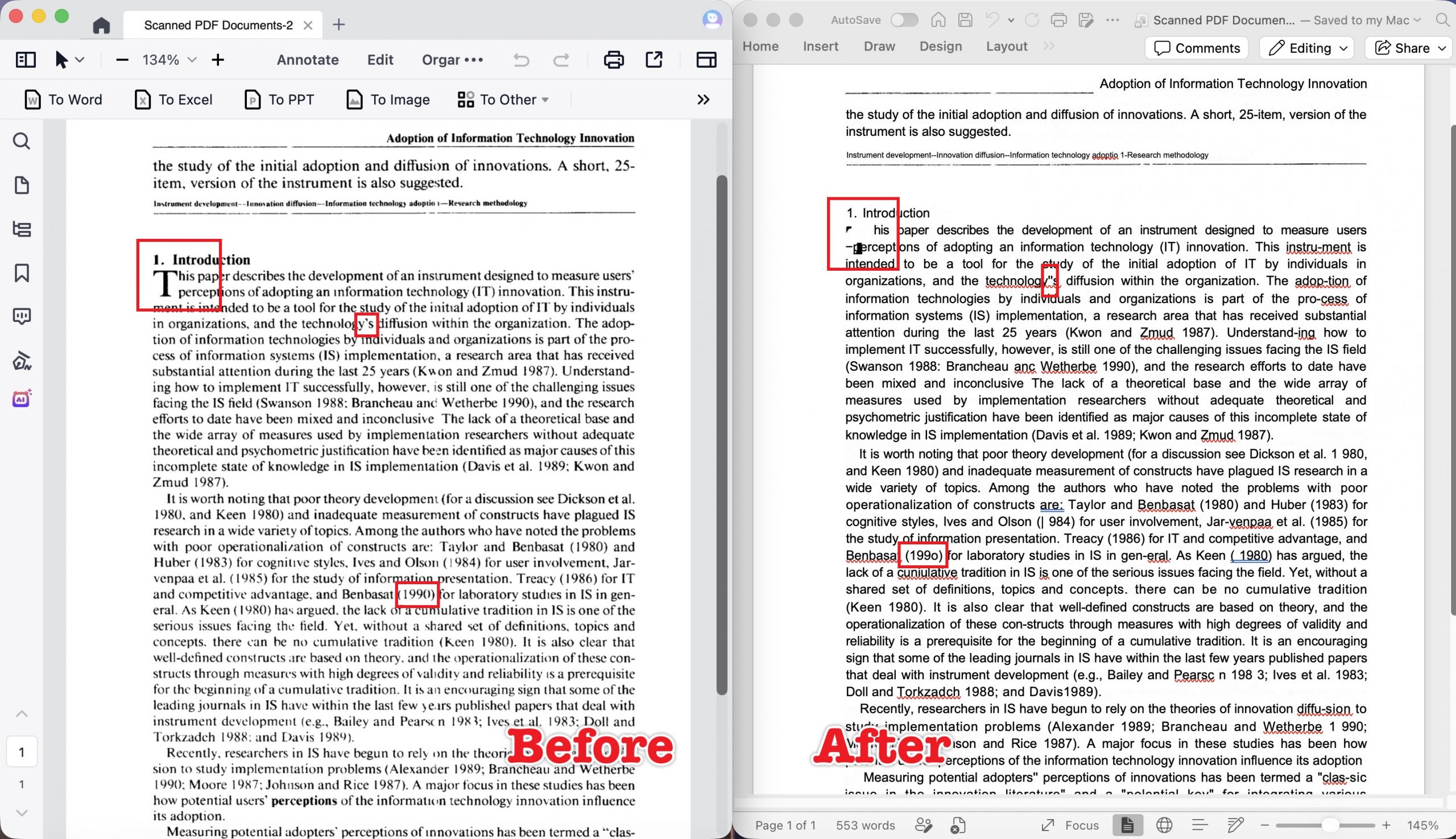
Task: Open undo history dropdown in Word
Action: point(1011,20)
